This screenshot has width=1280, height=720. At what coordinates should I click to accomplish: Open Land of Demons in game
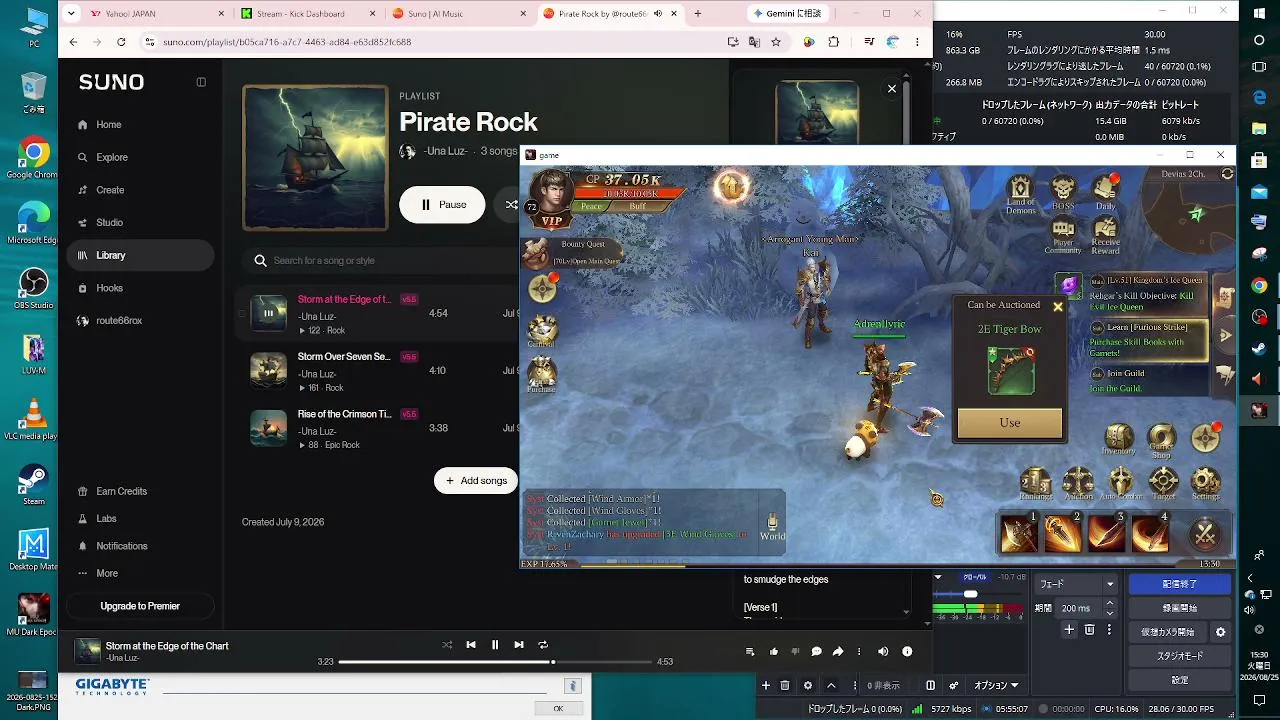(1020, 193)
